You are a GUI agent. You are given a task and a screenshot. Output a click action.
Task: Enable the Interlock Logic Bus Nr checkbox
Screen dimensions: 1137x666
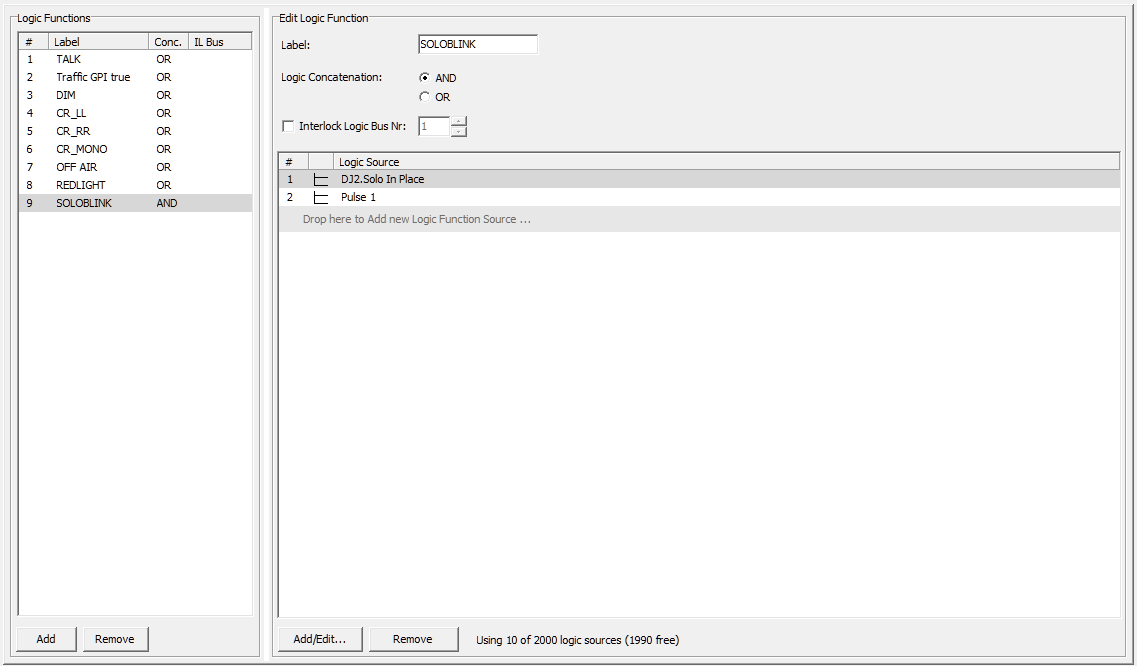pos(288,125)
